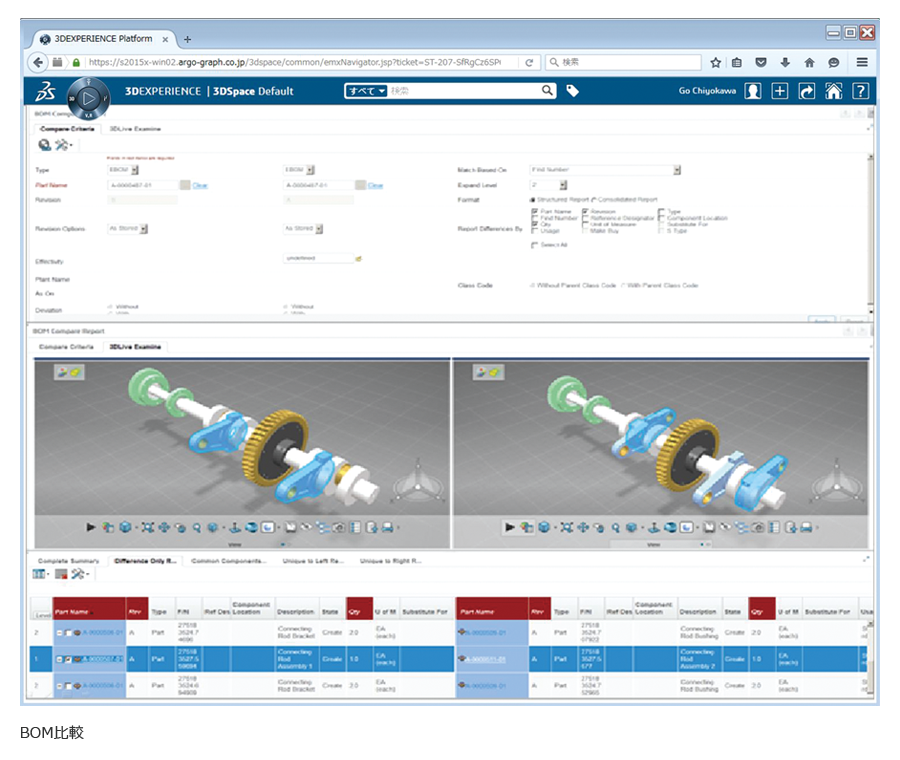
Task: Open the Complete Summary tab
Action: click(68, 561)
